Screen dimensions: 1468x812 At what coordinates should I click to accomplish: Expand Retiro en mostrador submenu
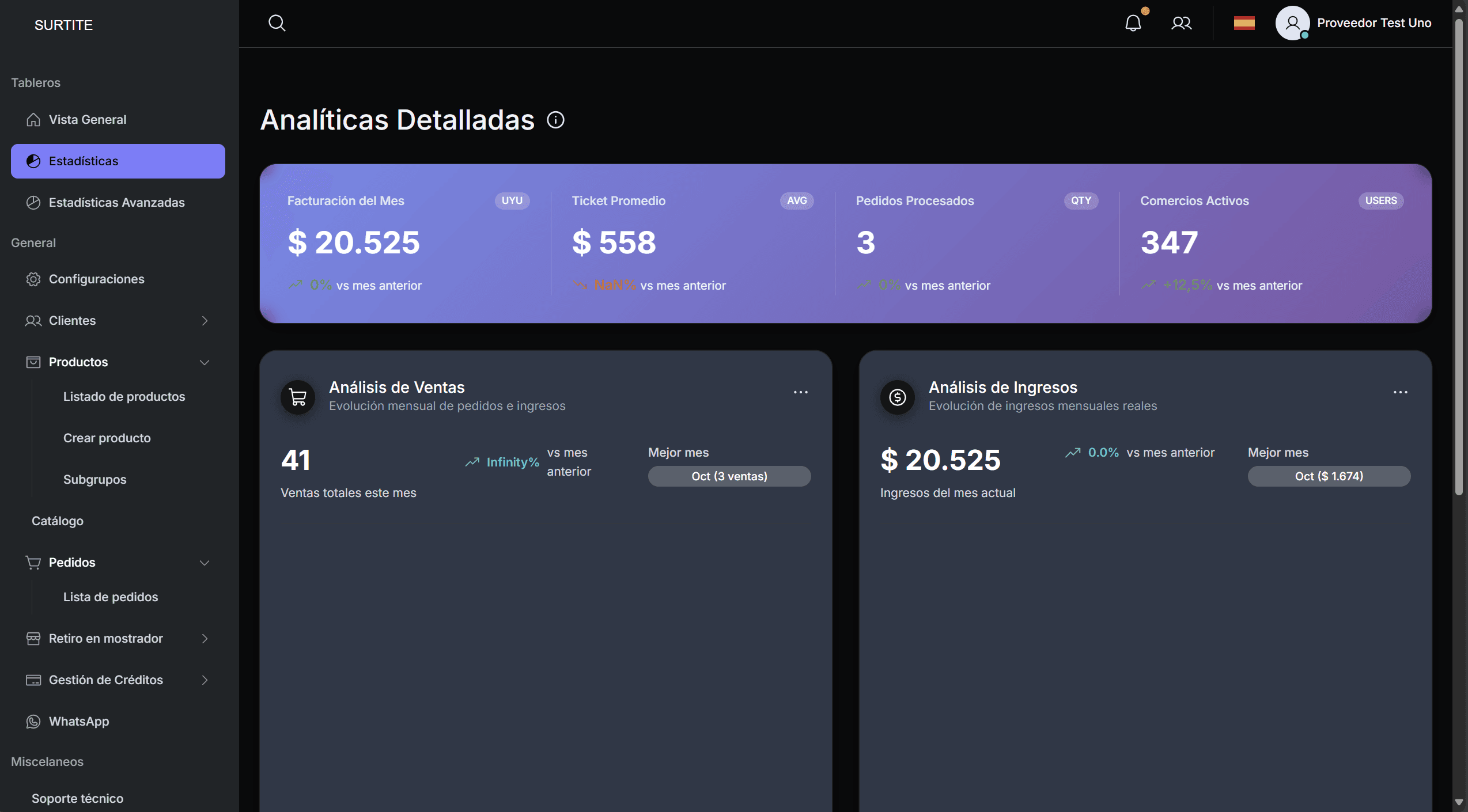pos(205,639)
